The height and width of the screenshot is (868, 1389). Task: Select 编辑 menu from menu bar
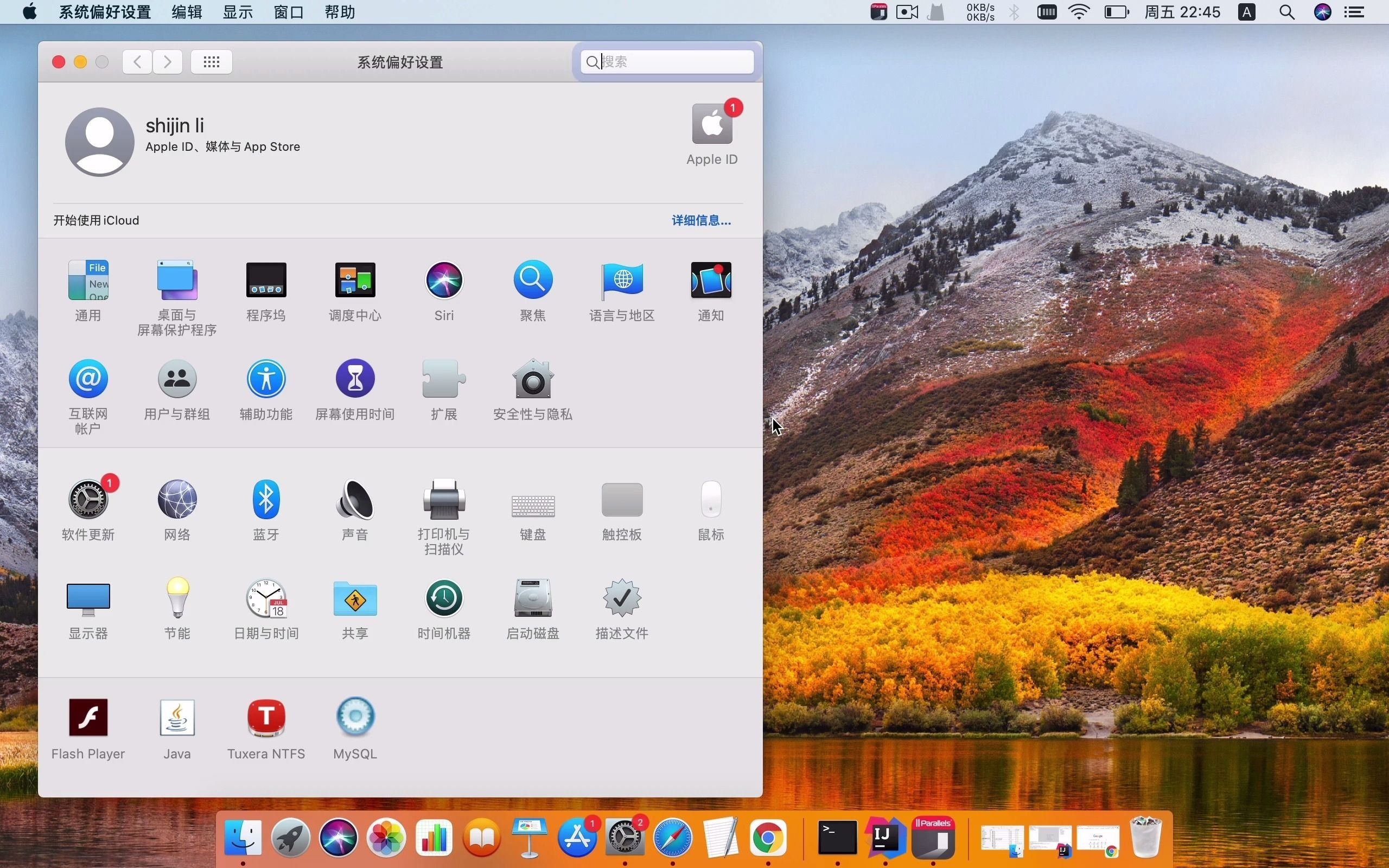[184, 11]
